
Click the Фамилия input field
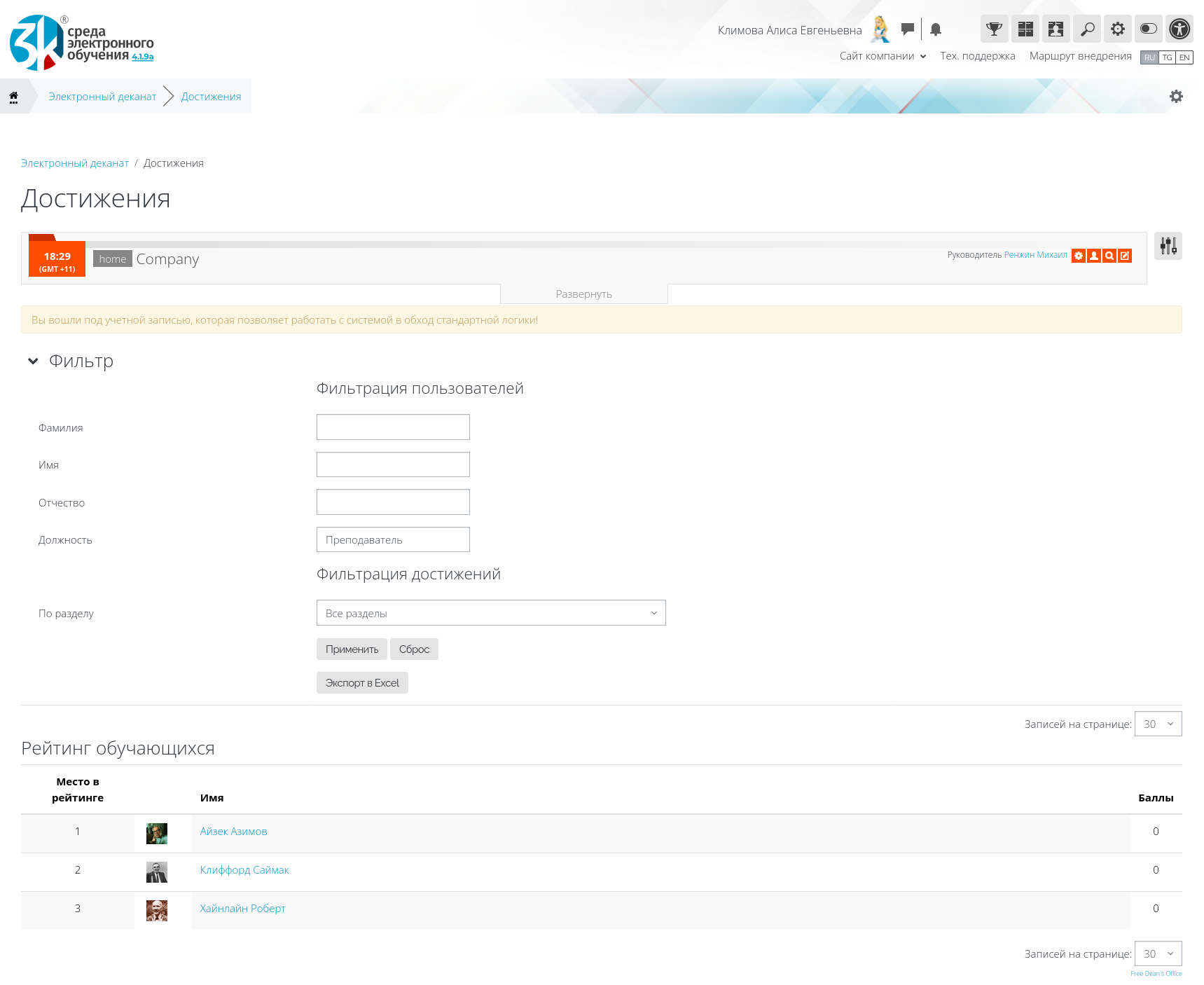coord(393,427)
